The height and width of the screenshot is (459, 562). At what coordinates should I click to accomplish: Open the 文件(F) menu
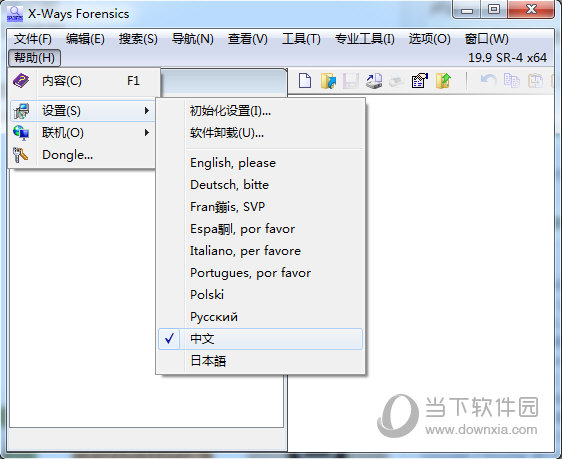click(33, 39)
